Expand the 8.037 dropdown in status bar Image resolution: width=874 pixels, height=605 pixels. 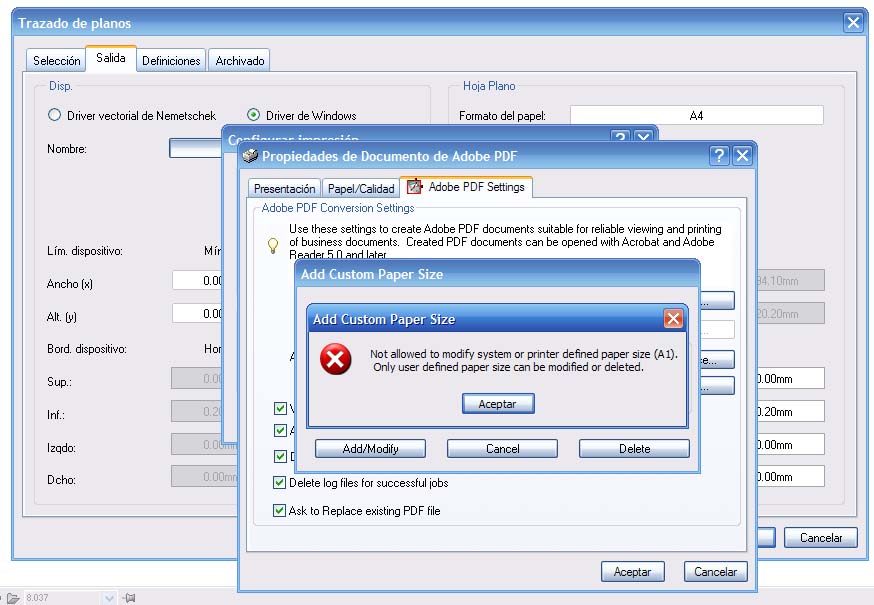pos(109,598)
